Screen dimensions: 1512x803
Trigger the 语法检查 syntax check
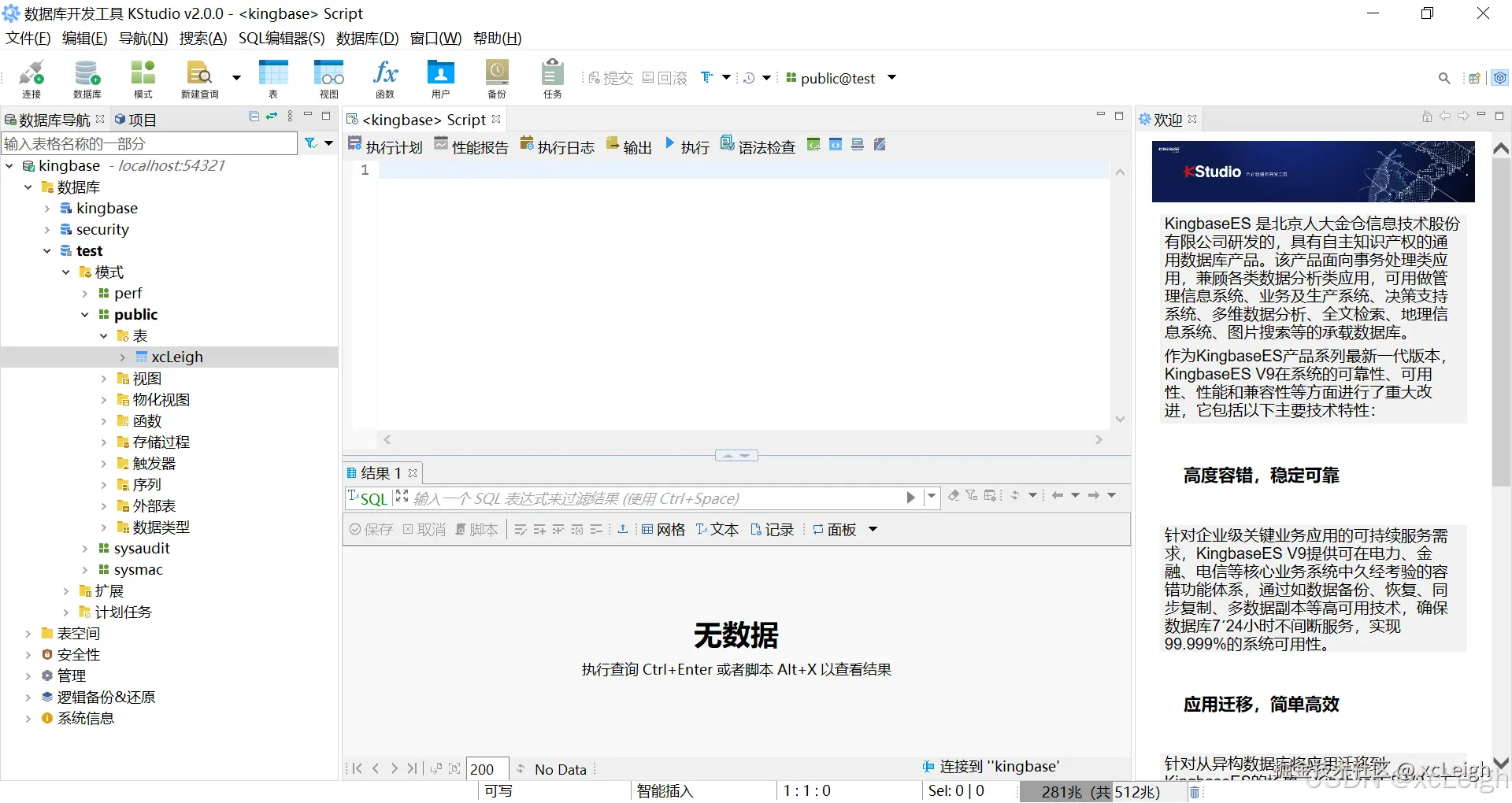coord(758,145)
